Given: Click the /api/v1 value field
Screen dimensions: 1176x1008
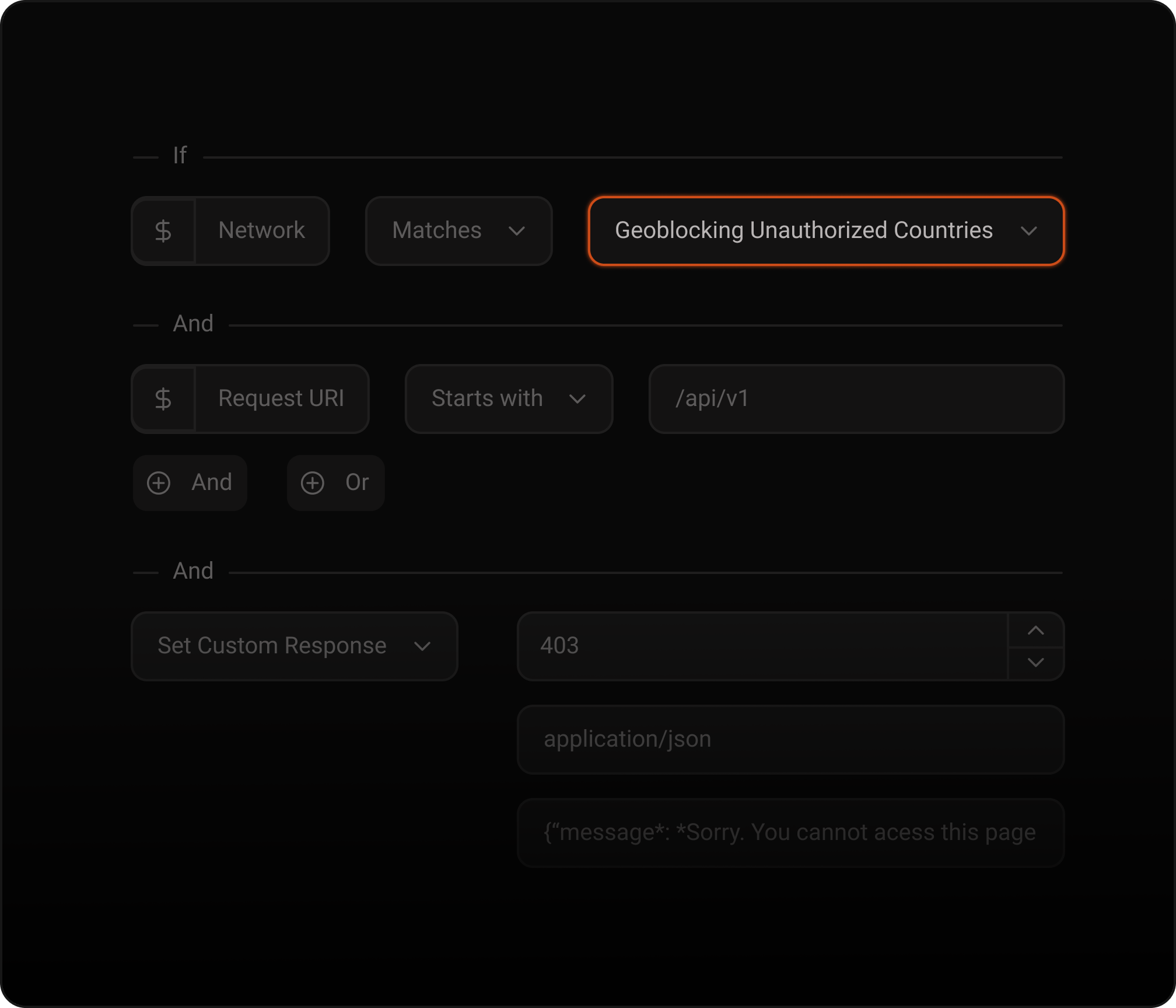Looking at the screenshot, I should [x=856, y=399].
